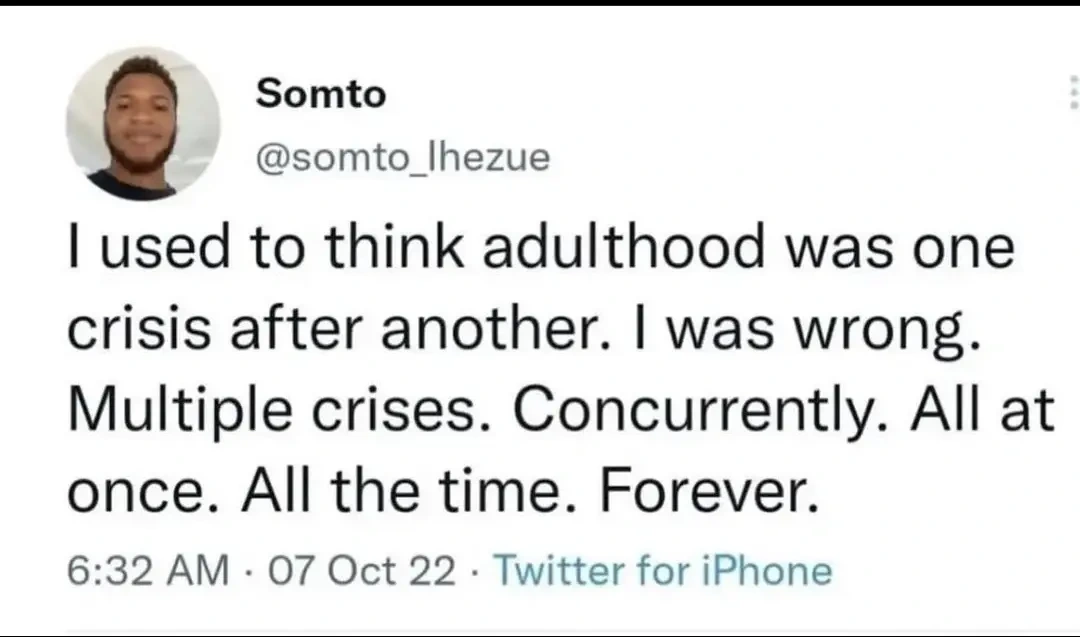The height and width of the screenshot is (637, 1080).
Task: Follow the Twitter for iPhone link
Action: click(663, 571)
